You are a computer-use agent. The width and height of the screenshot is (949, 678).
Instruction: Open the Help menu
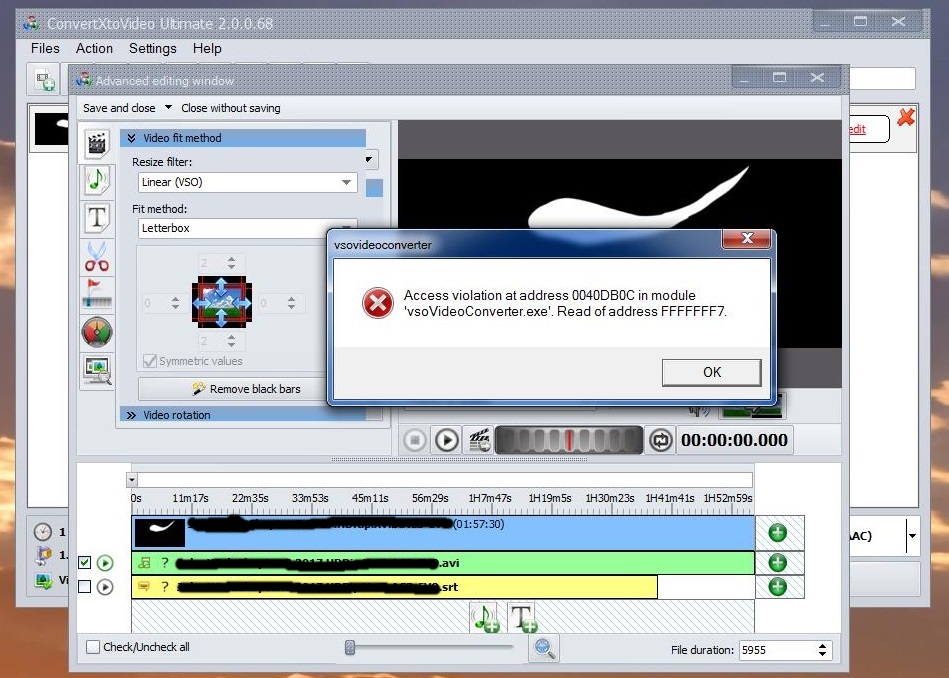coord(207,48)
